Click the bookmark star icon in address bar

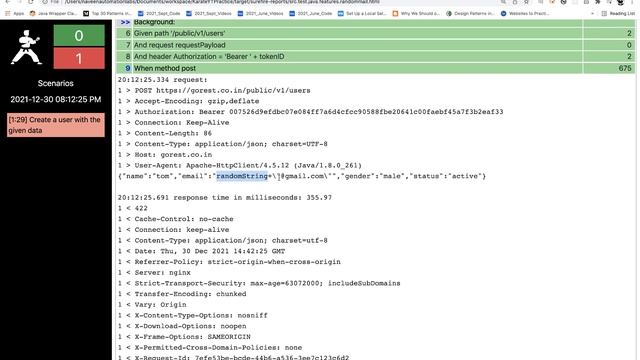pos(527,2)
